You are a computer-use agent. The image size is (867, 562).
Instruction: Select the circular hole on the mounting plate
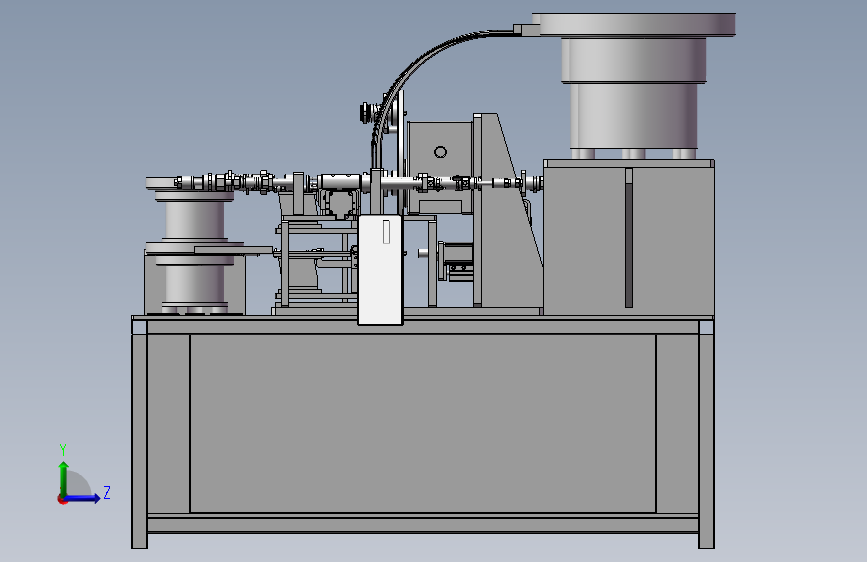pyautogui.click(x=440, y=152)
